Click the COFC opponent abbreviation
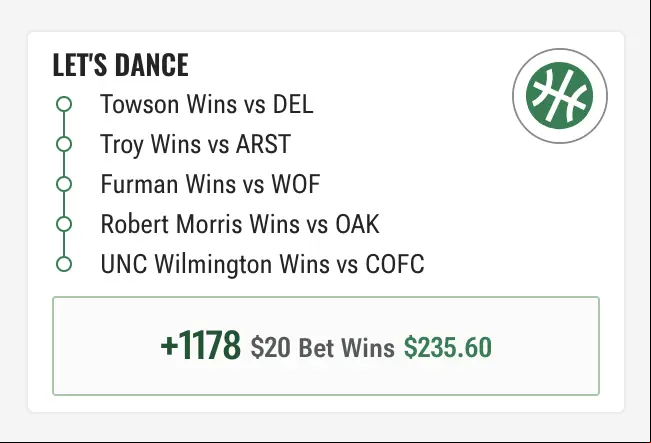Image resolution: width=651 pixels, height=443 pixels. point(395,264)
